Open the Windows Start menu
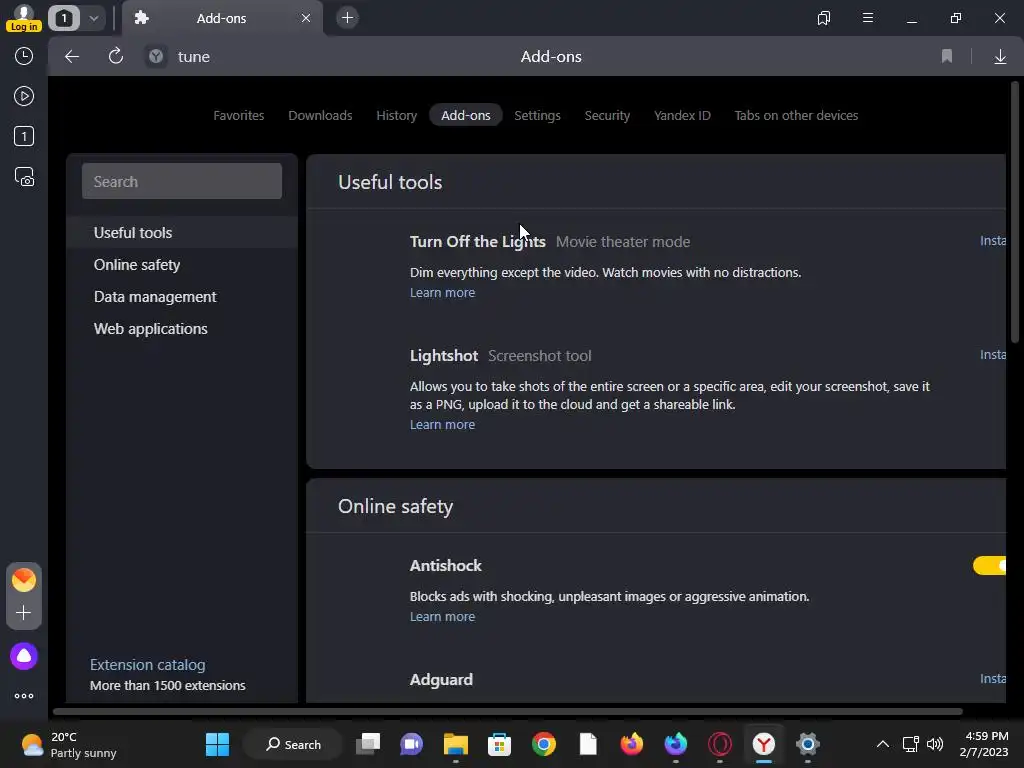Image resolution: width=1024 pixels, height=768 pixels. click(217, 744)
